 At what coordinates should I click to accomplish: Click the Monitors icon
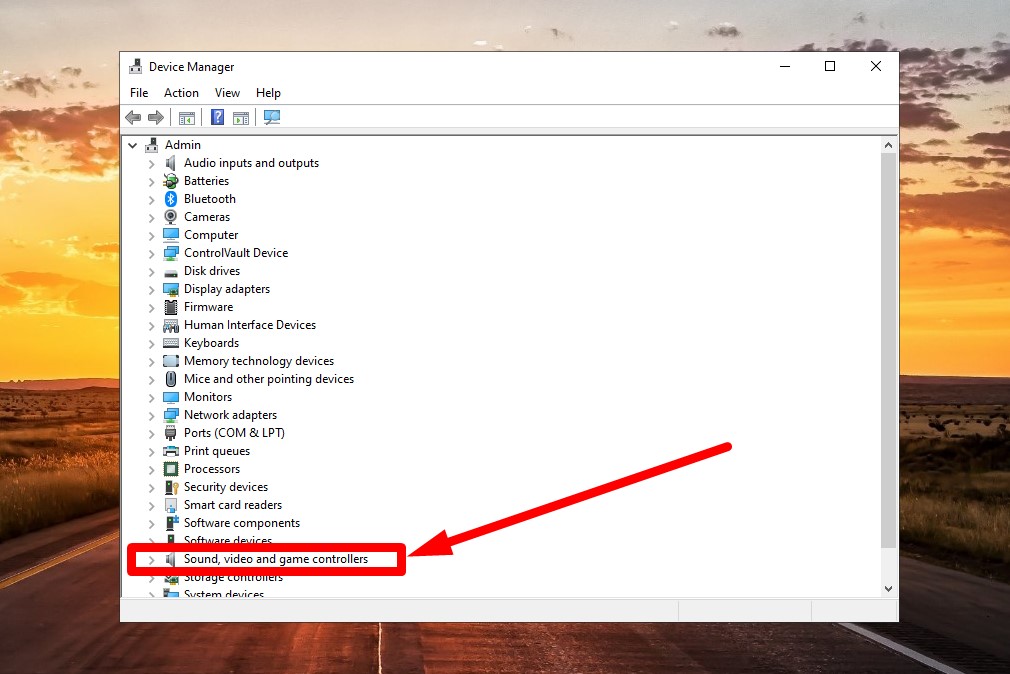tap(171, 398)
